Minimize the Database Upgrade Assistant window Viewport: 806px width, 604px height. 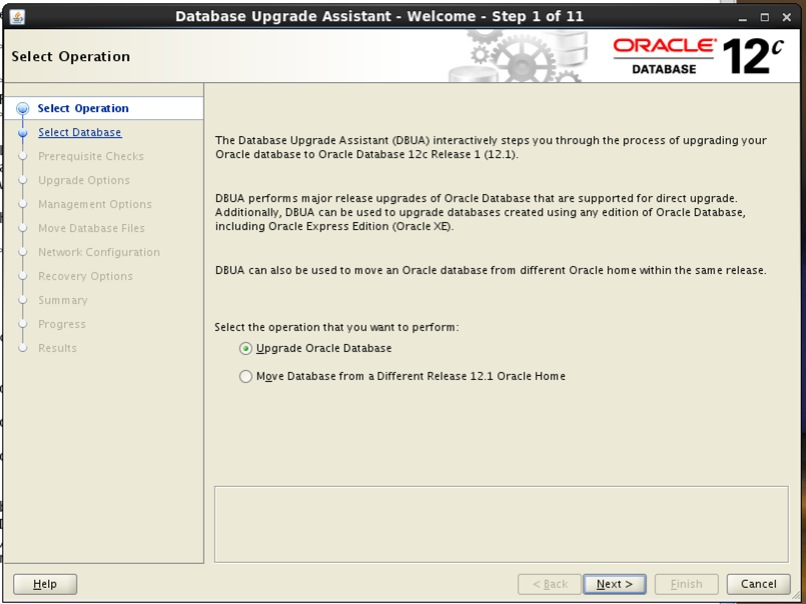[742, 17]
